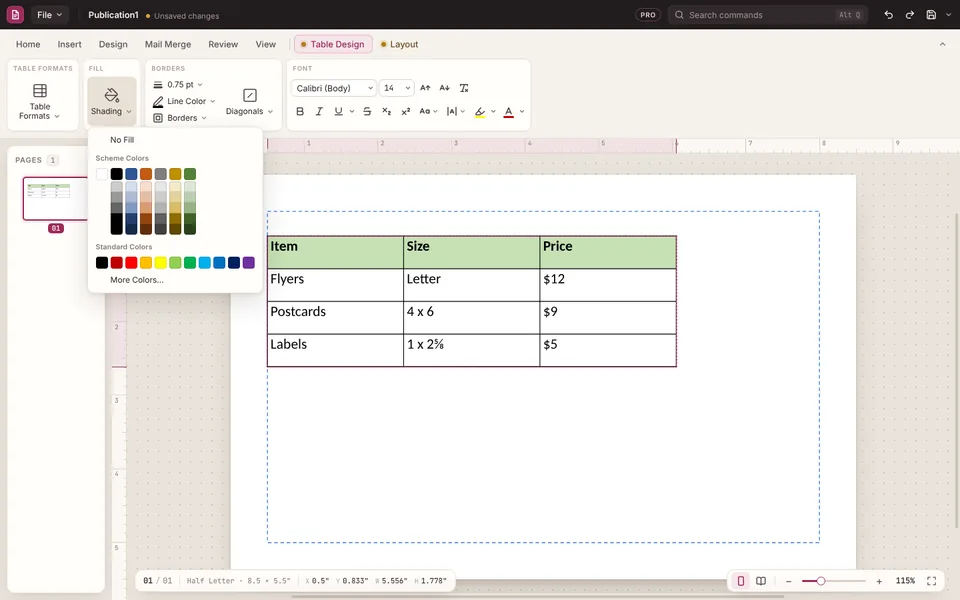This screenshot has width=960, height=600.
Task: Choose No Fill in shading menu
Action: point(122,140)
